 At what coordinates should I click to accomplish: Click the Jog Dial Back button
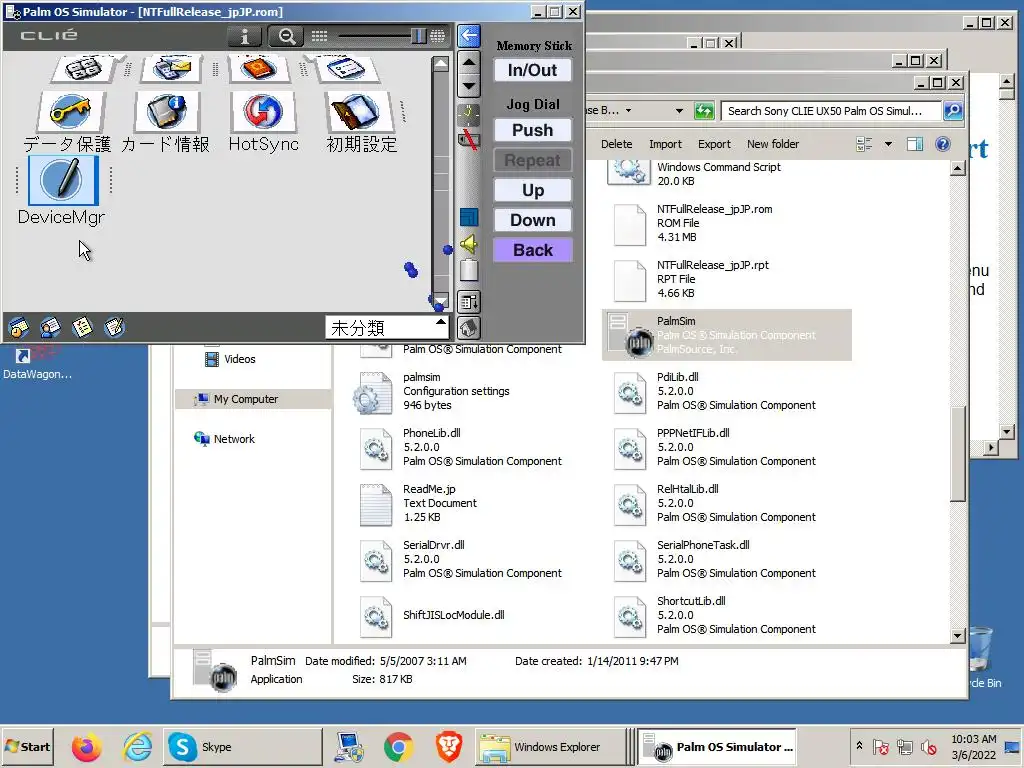click(x=532, y=250)
